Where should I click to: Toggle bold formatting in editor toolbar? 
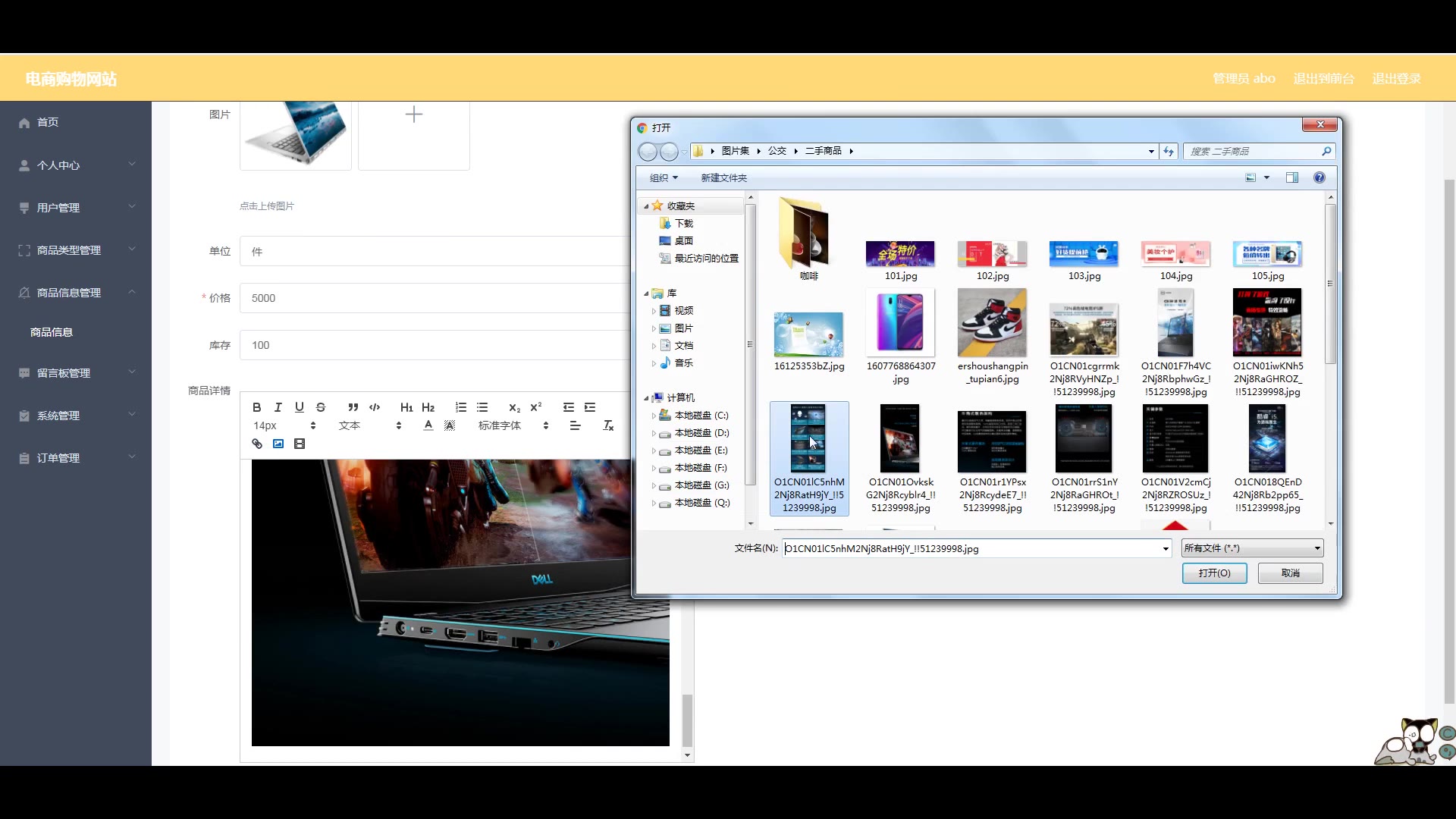pyautogui.click(x=256, y=407)
